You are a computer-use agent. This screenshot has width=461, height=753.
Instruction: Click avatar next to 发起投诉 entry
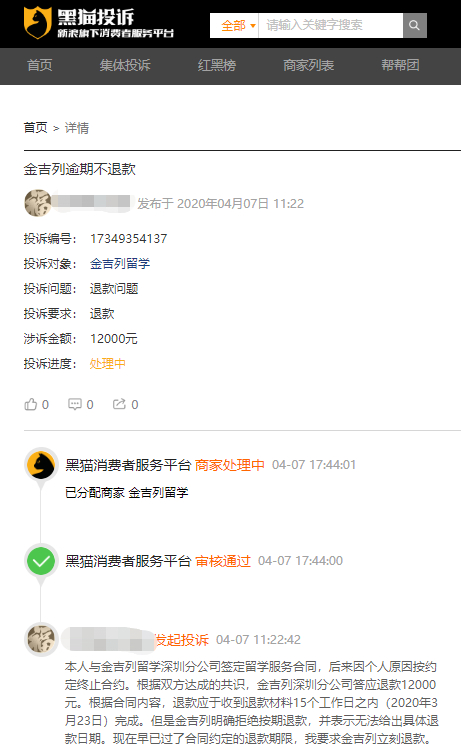41,640
